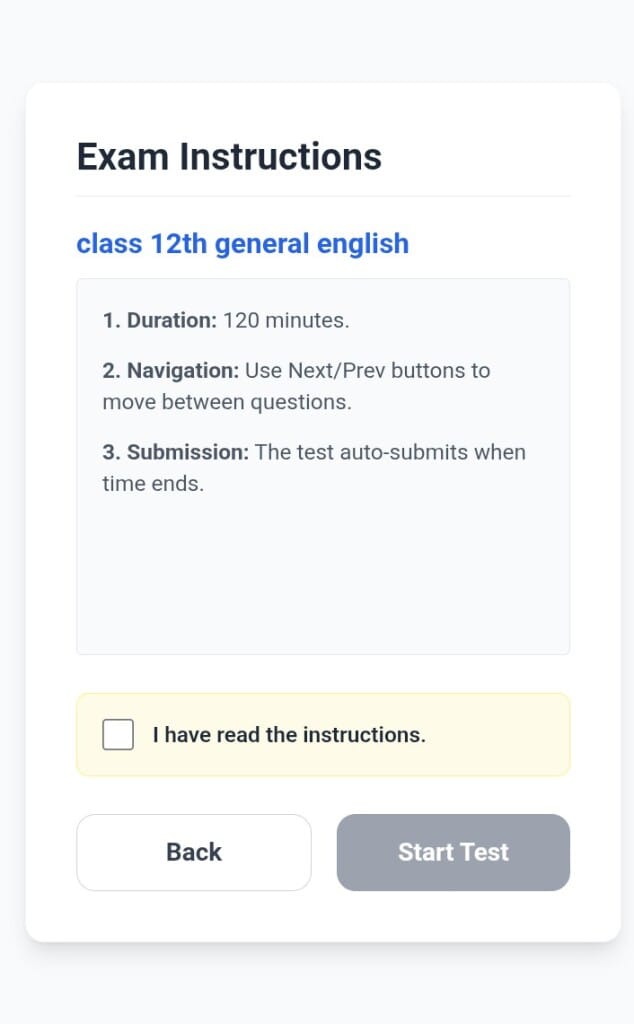Click the 'The test auto-submits when' text

390,452
